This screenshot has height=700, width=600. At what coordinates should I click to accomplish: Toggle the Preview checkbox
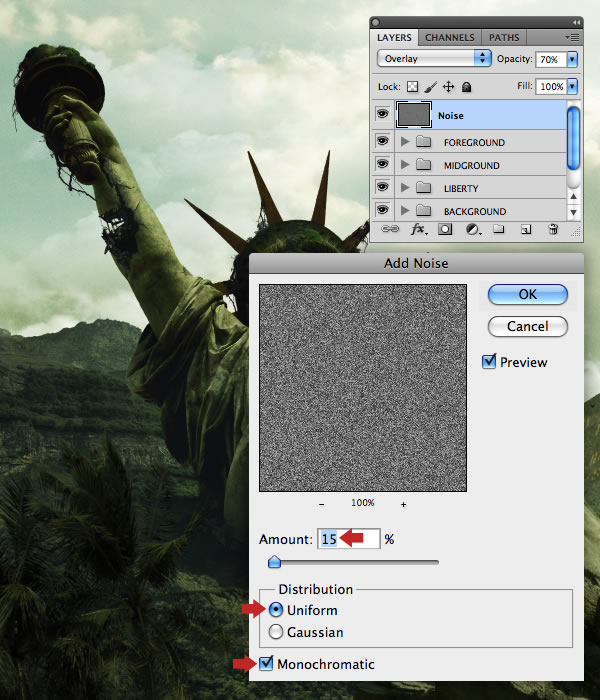pos(489,361)
